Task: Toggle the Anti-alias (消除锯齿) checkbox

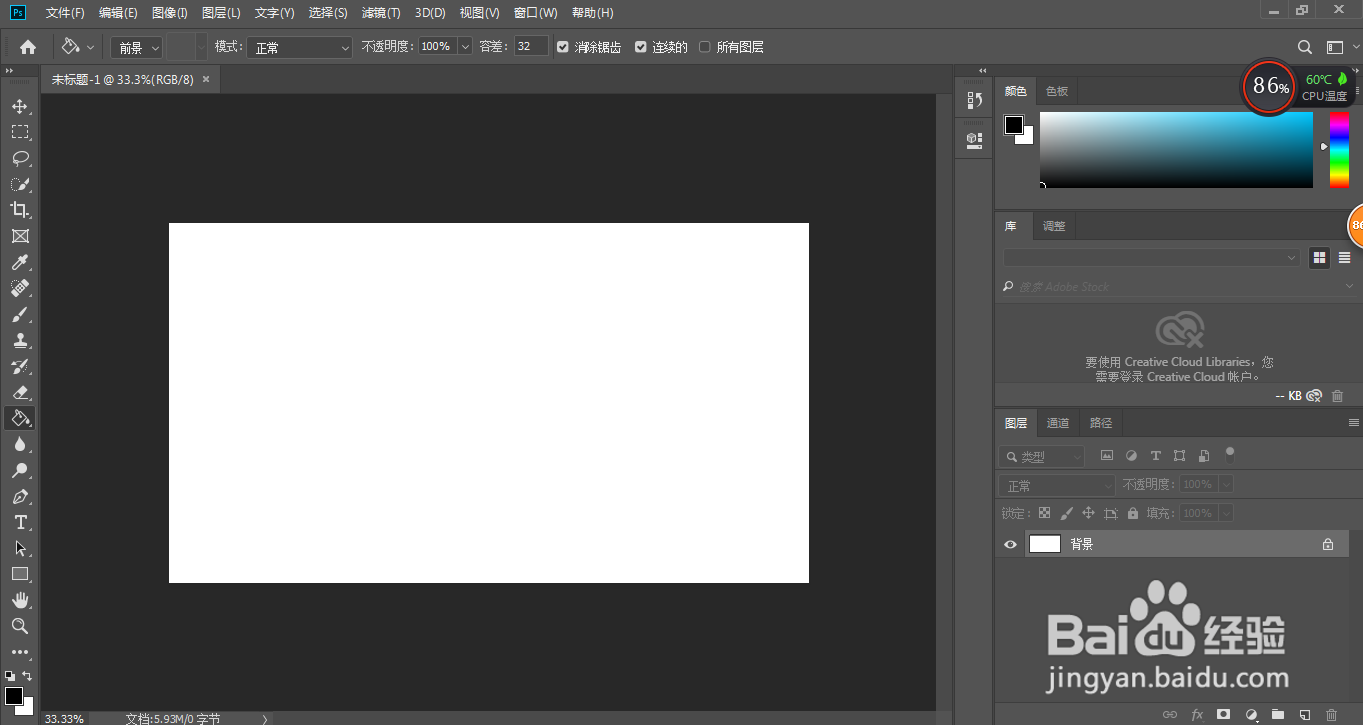Action: click(x=563, y=47)
